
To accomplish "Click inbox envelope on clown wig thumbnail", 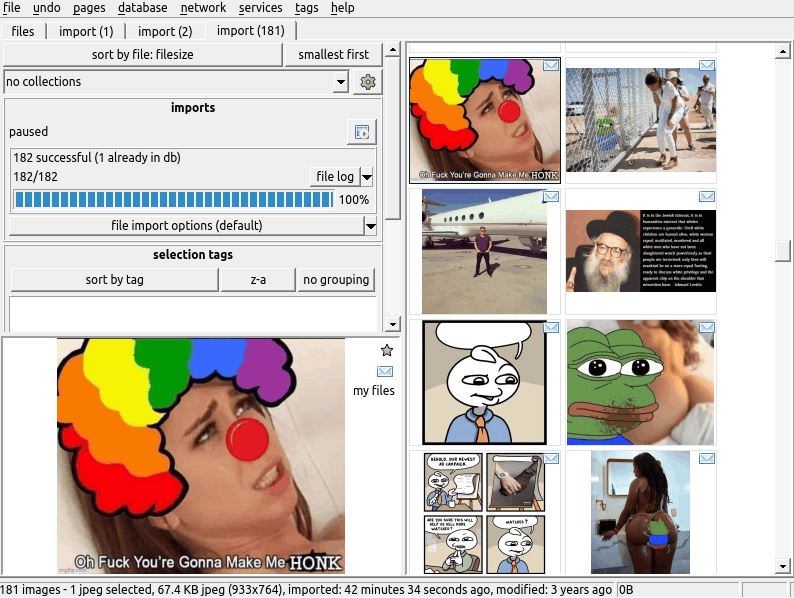I will [x=551, y=65].
